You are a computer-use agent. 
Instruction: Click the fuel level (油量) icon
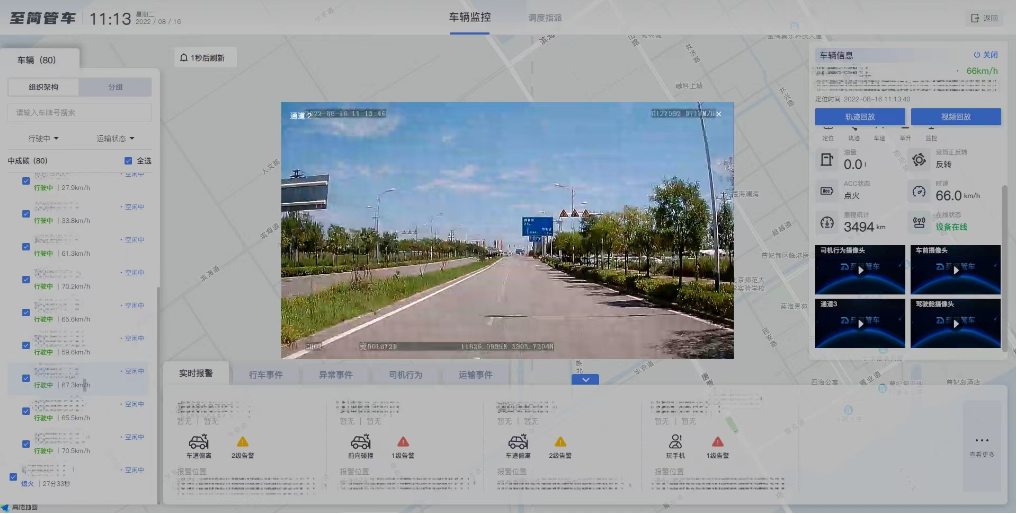click(x=827, y=160)
